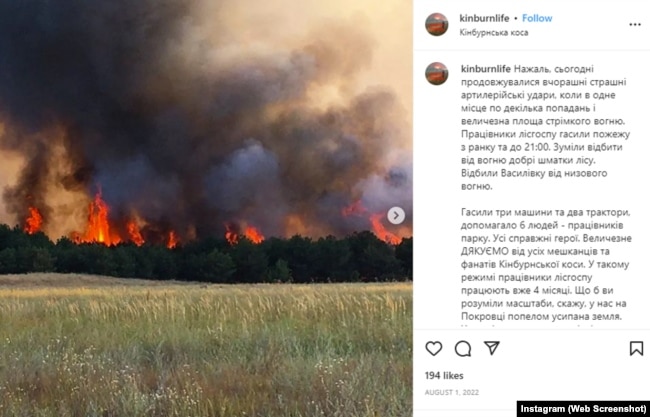Open the three-dot more options menu

pos(635,25)
